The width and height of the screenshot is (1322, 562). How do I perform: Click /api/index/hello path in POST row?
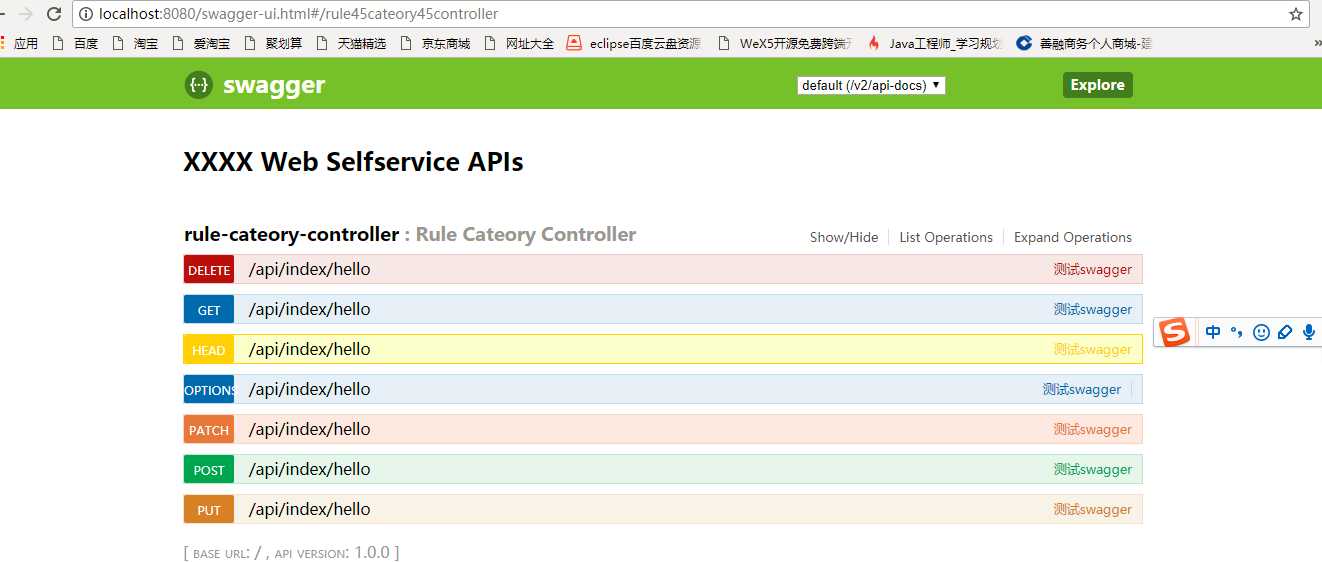click(x=309, y=469)
